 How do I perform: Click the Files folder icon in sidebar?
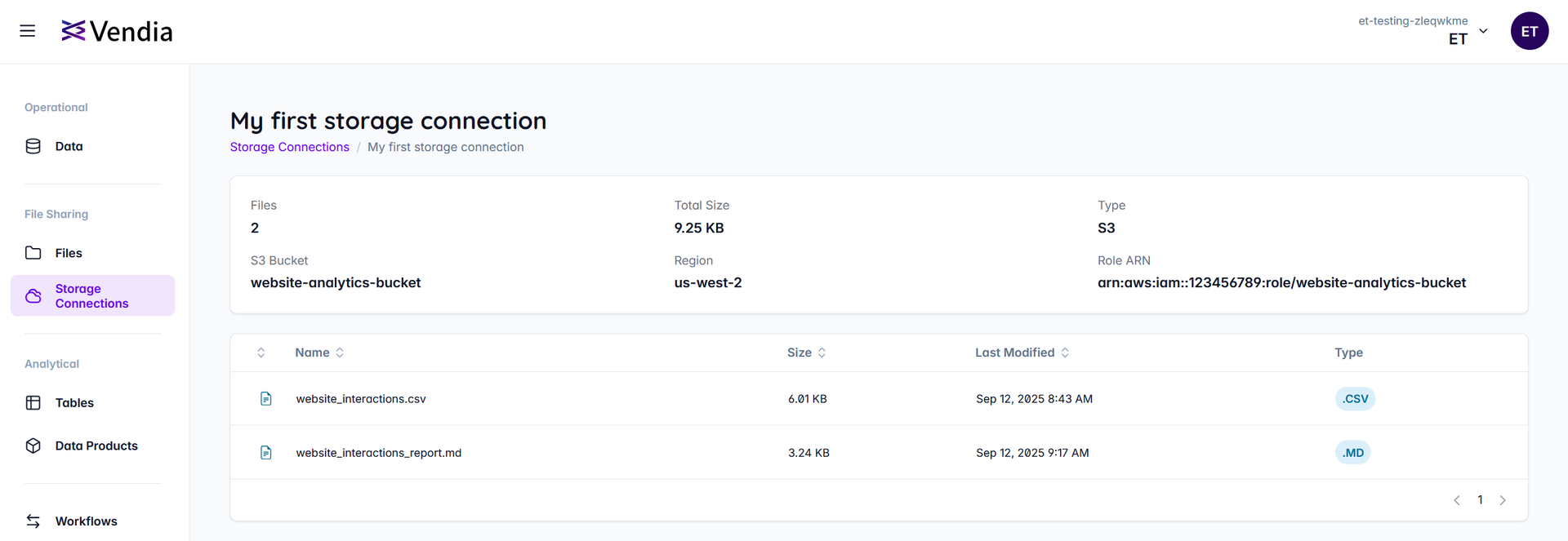pyautogui.click(x=33, y=253)
